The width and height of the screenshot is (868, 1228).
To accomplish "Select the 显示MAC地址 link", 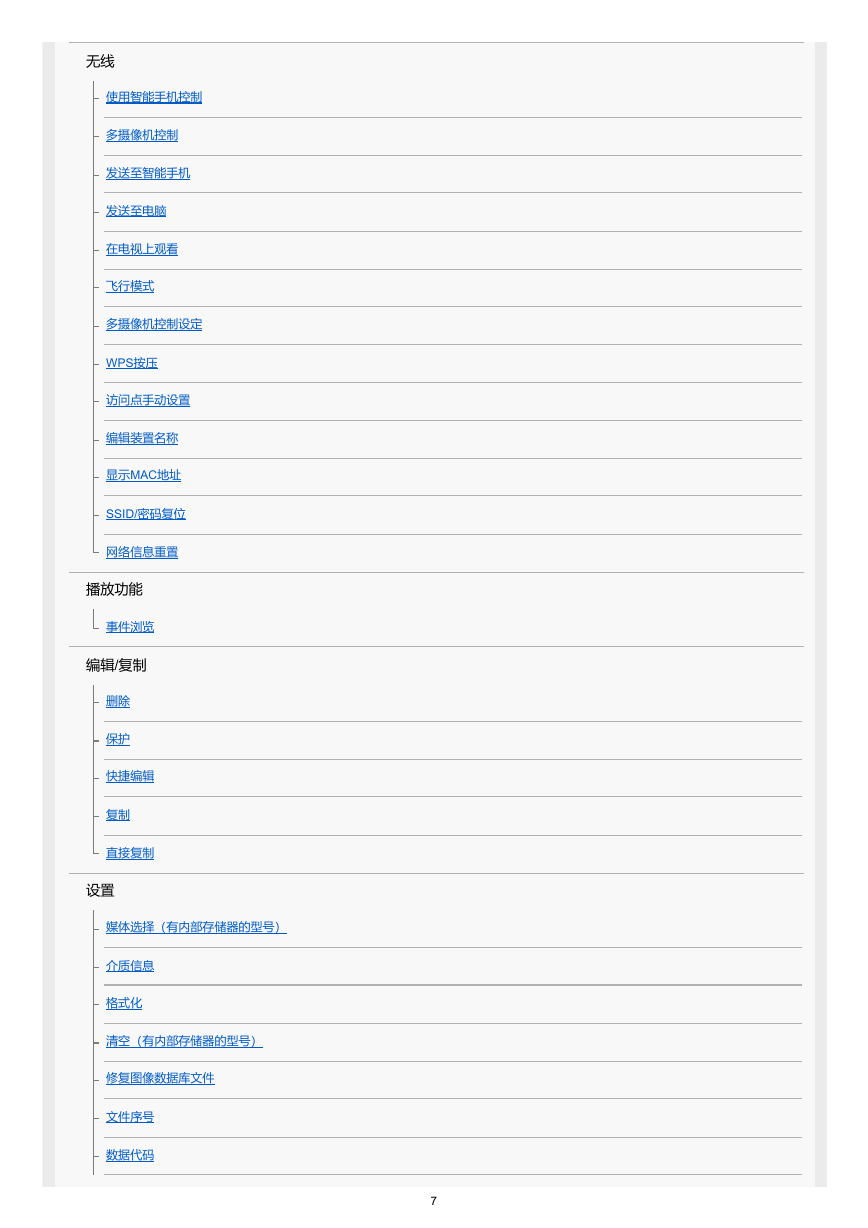I will point(143,475).
